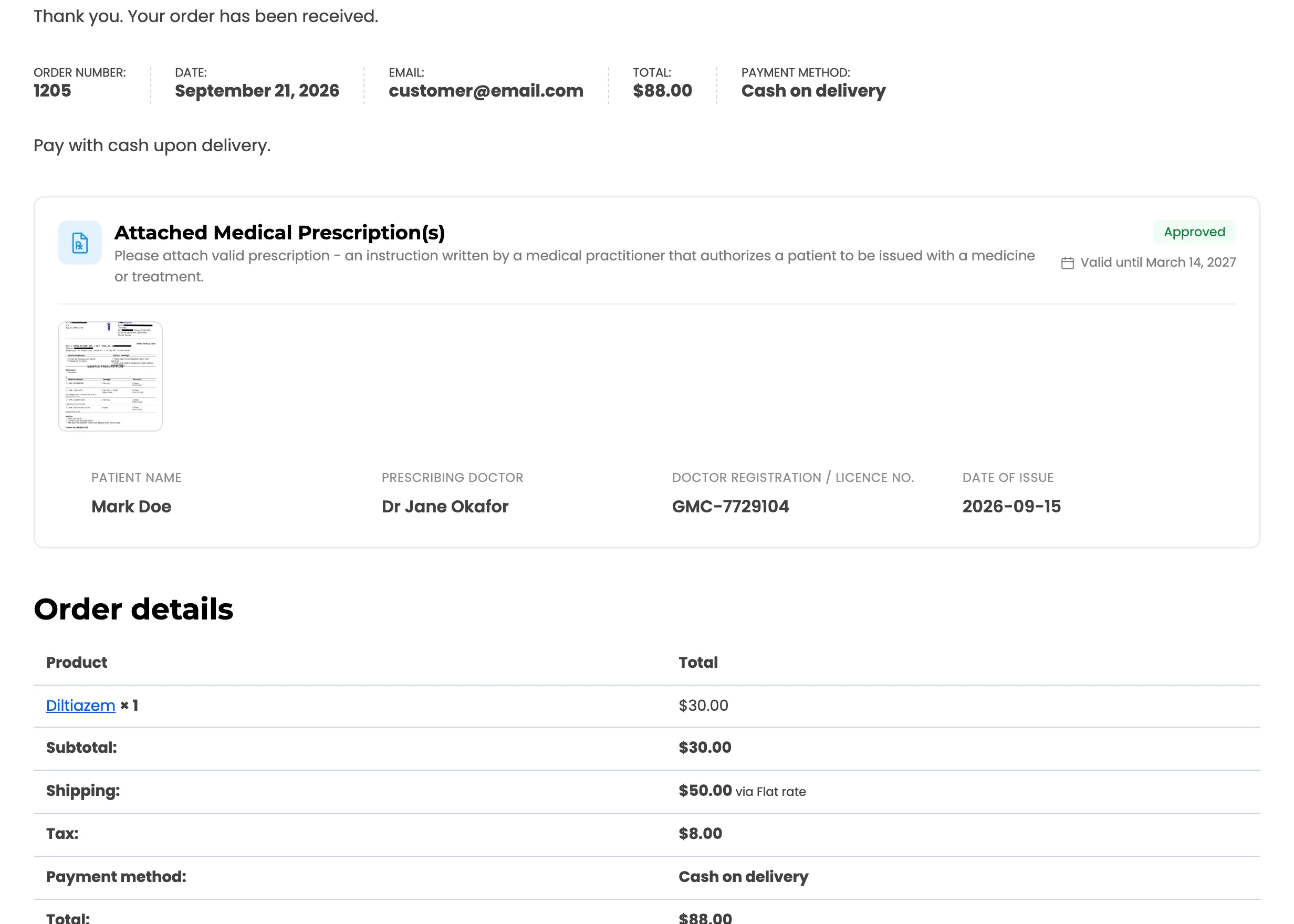Click the 'Subtotal:' row label
This screenshot has height=924, width=1294.
(x=81, y=748)
